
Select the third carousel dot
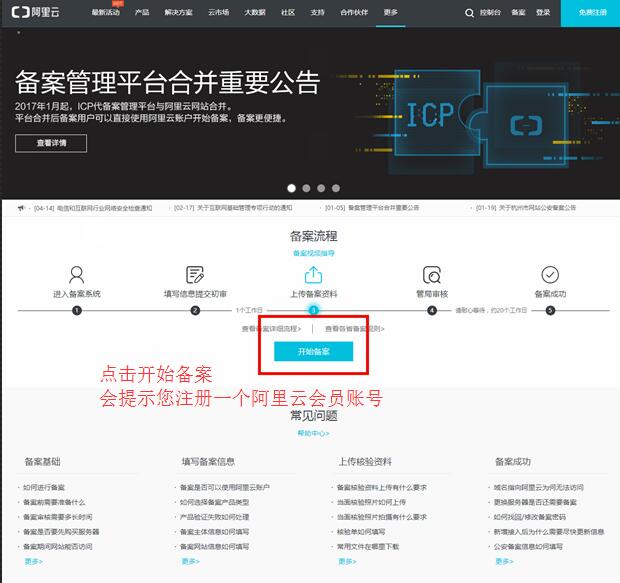coord(321,188)
